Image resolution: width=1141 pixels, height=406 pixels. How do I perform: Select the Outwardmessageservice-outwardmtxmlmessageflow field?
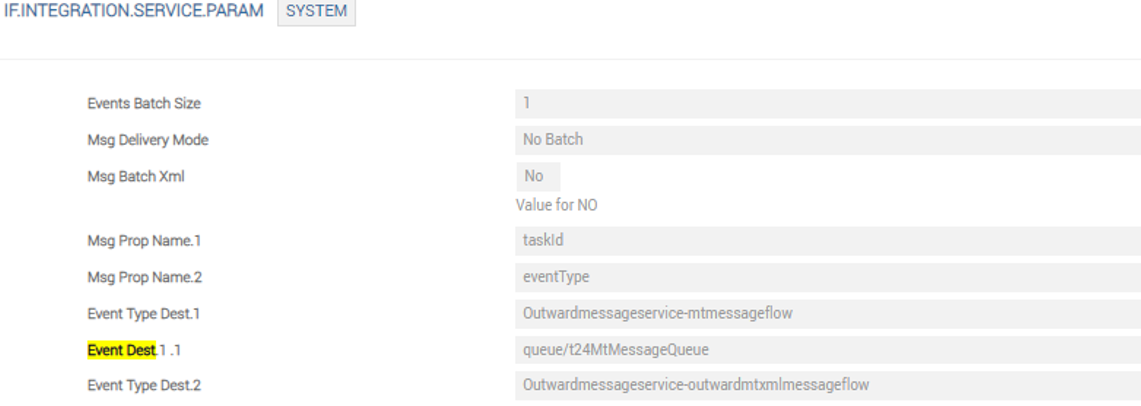[x=827, y=385]
